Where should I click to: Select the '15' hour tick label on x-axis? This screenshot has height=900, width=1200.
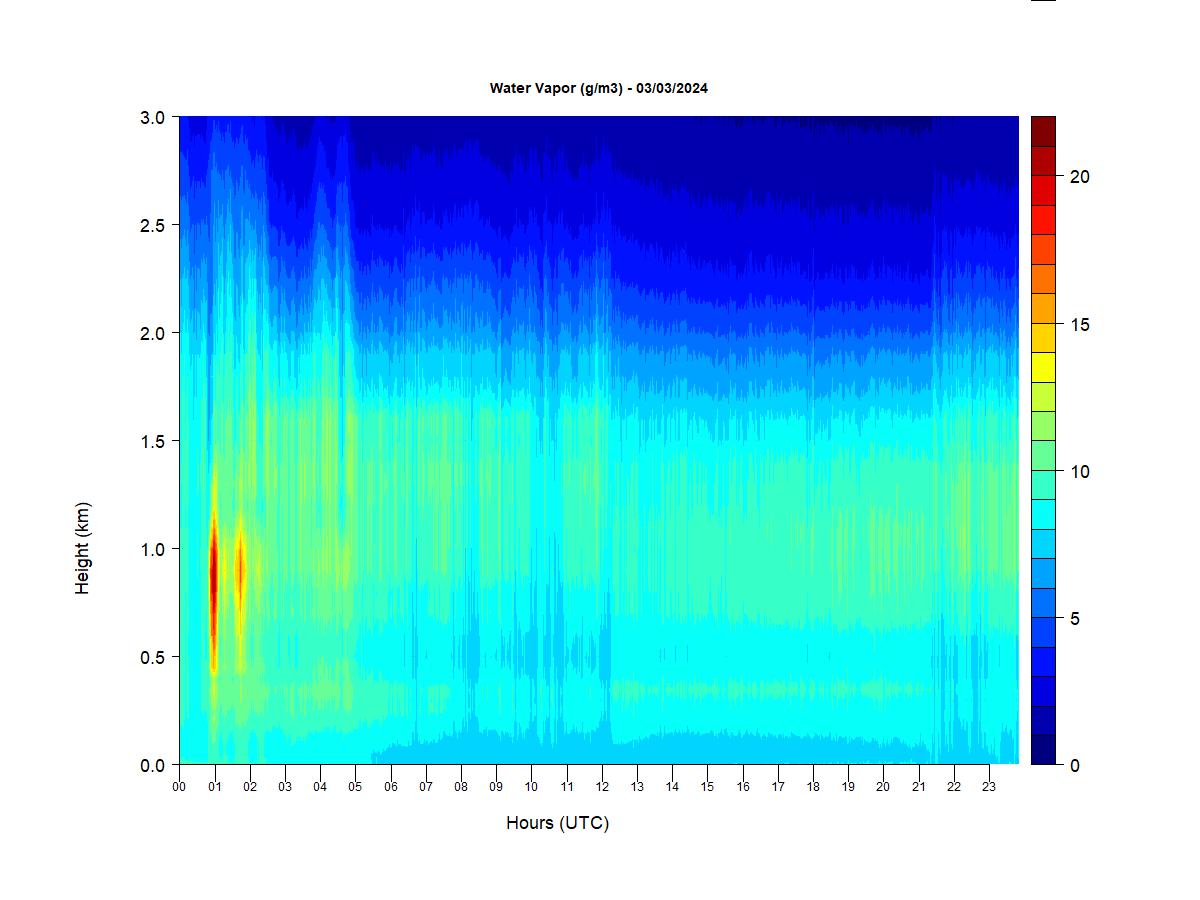pyautogui.click(x=707, y=786)
